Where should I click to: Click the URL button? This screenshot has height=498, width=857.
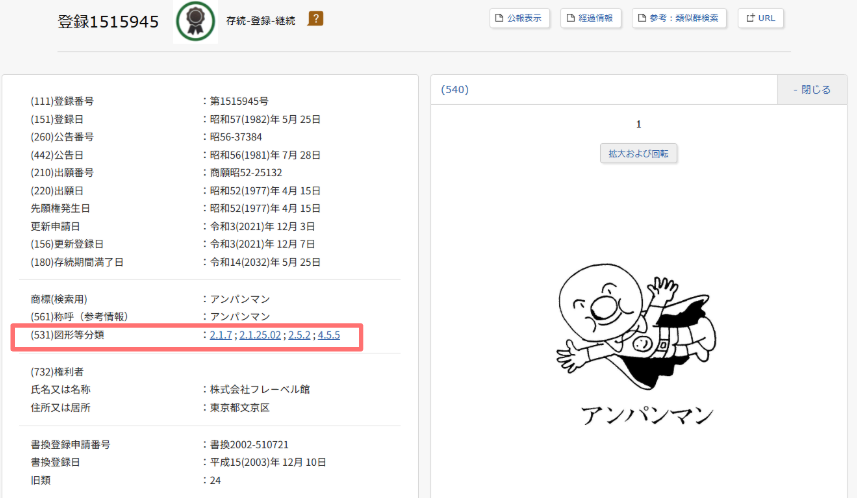(x=761, y=18)
